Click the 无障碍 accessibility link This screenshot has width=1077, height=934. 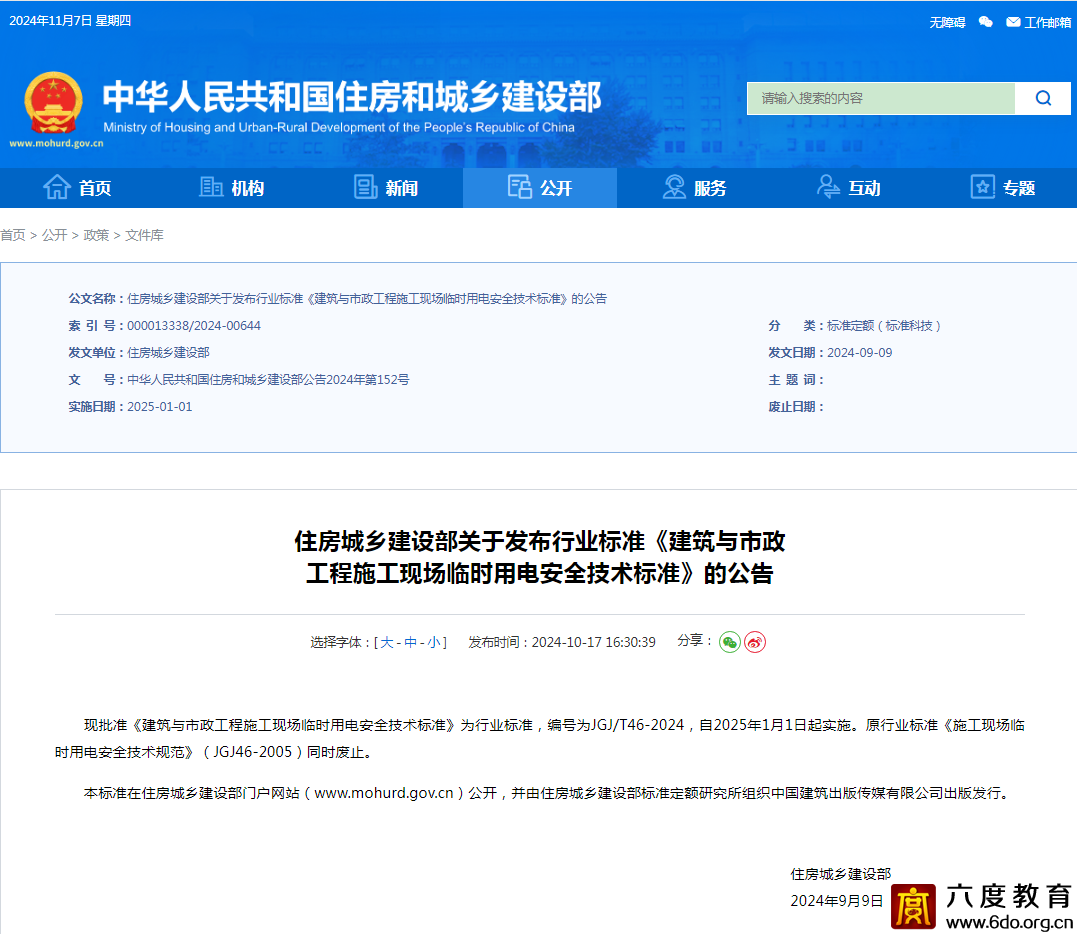[947, 22]
